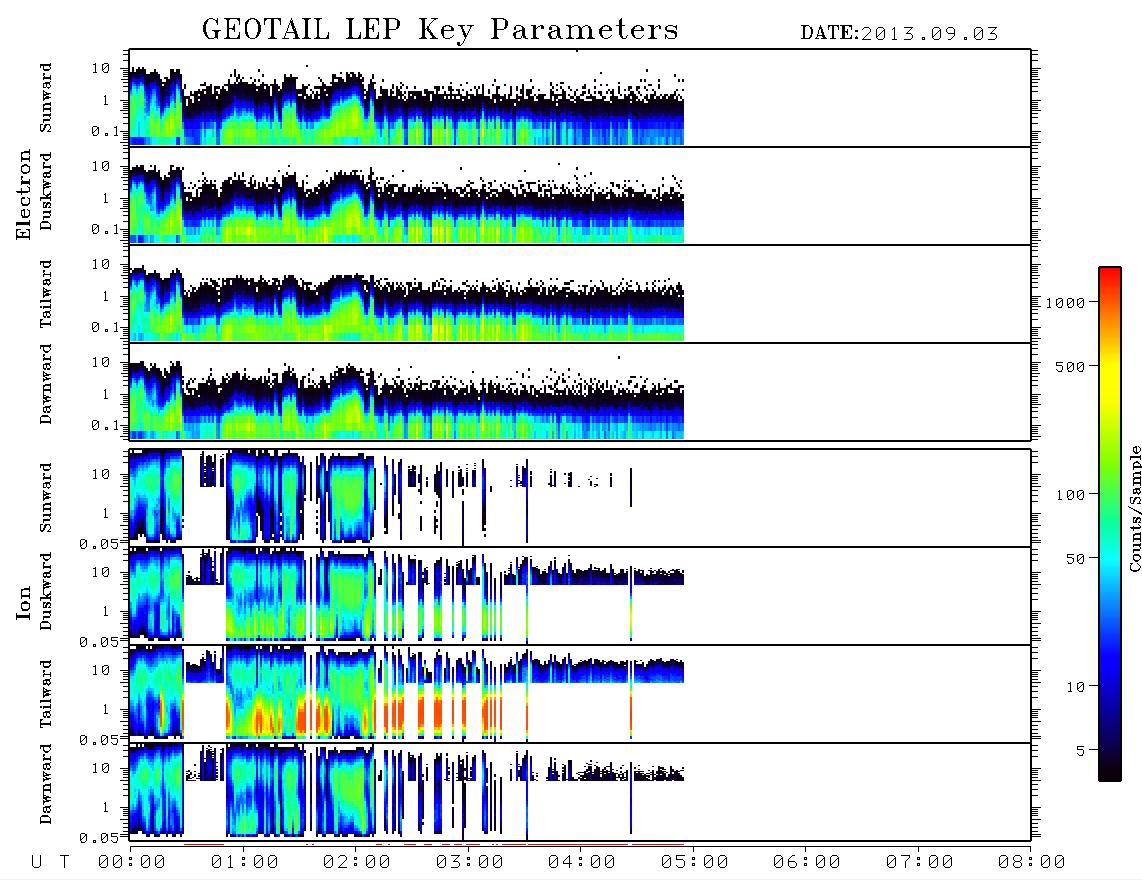The width and height of the screenshot is (1142, 880).
Task: Click the Electron Dawnward panel label
Action: pyautogui.click(x=46, y=384)
